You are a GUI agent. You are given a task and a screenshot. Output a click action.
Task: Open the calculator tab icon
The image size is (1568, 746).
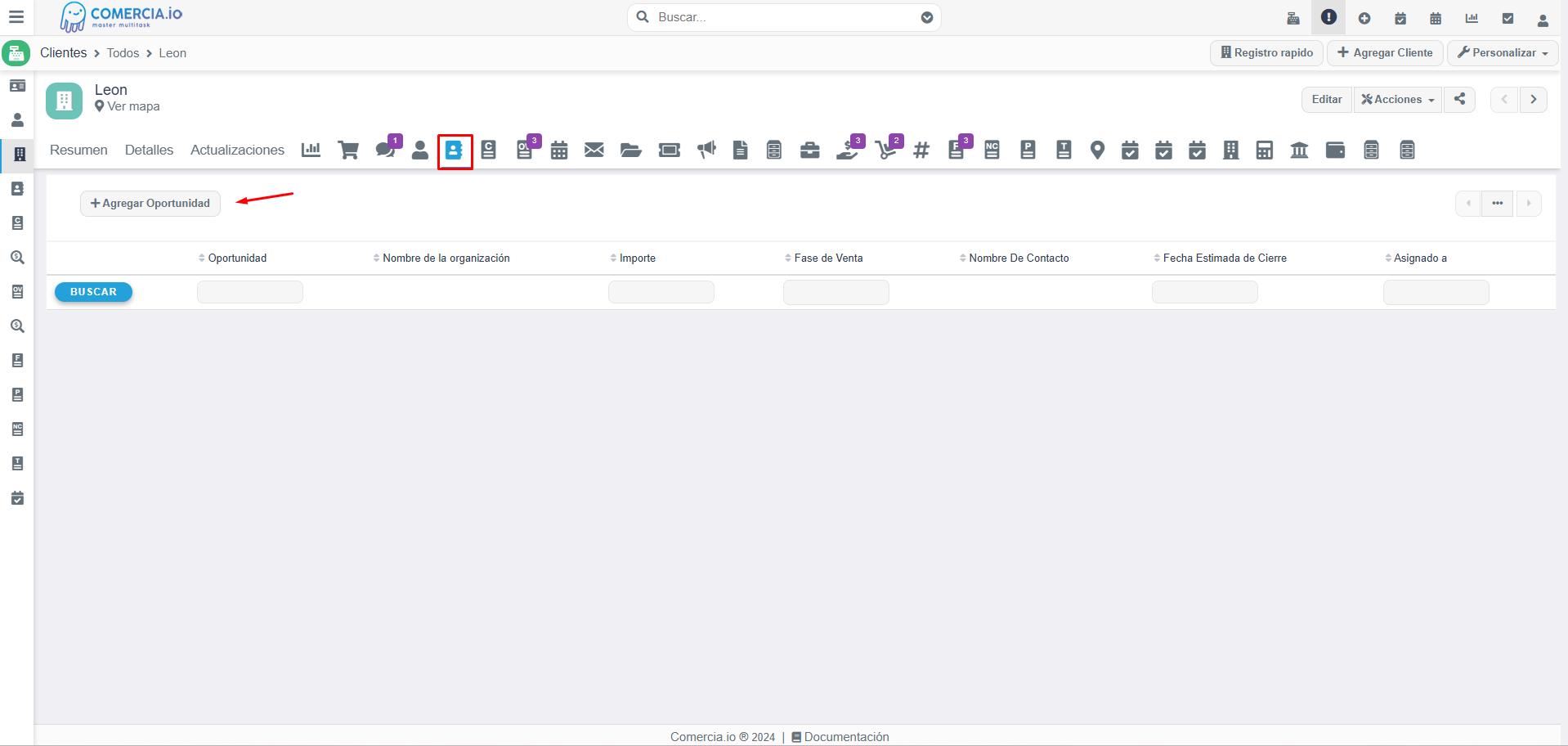[x=1265, y=150]
